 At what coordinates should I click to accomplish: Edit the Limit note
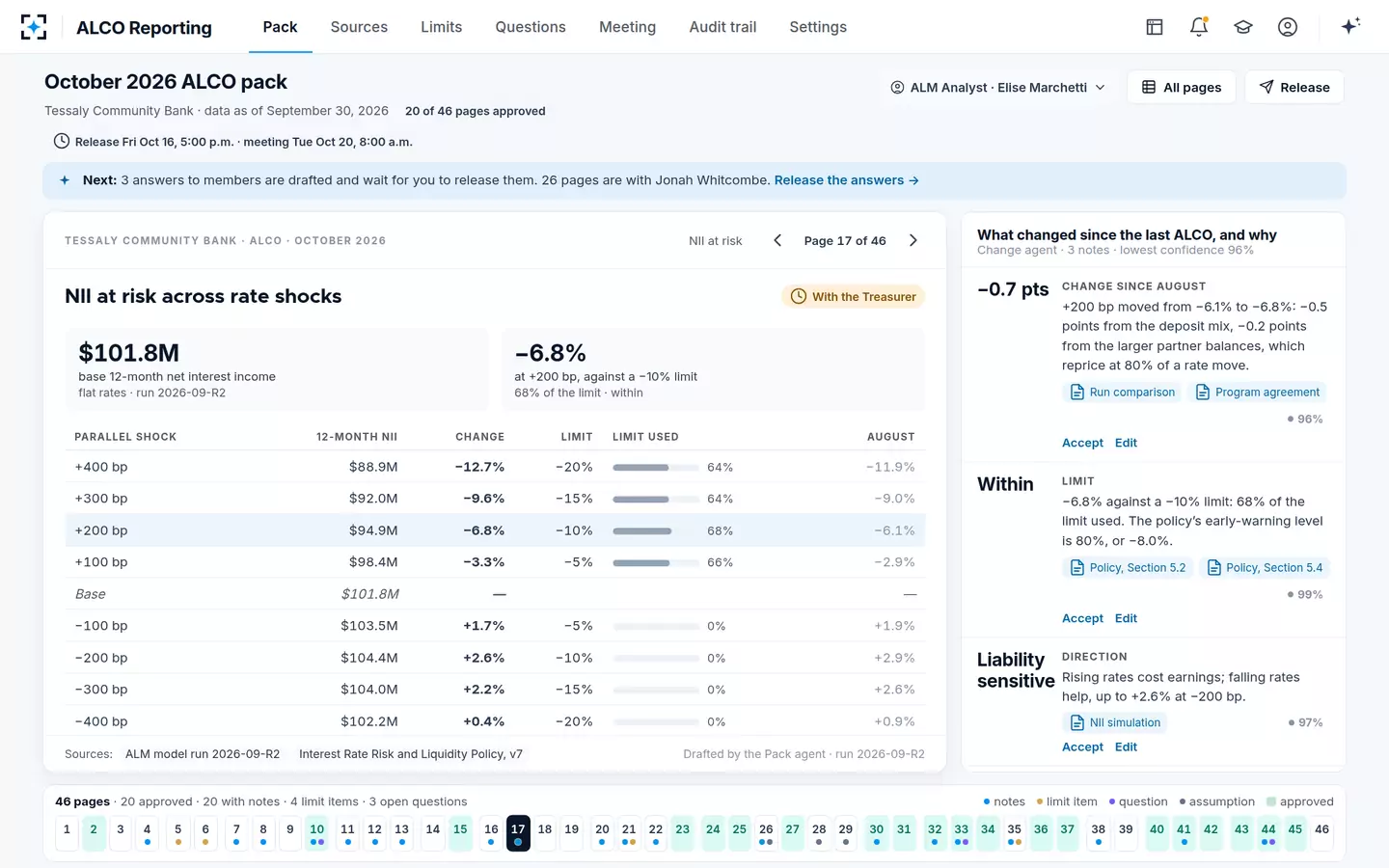coord(1126,618)
